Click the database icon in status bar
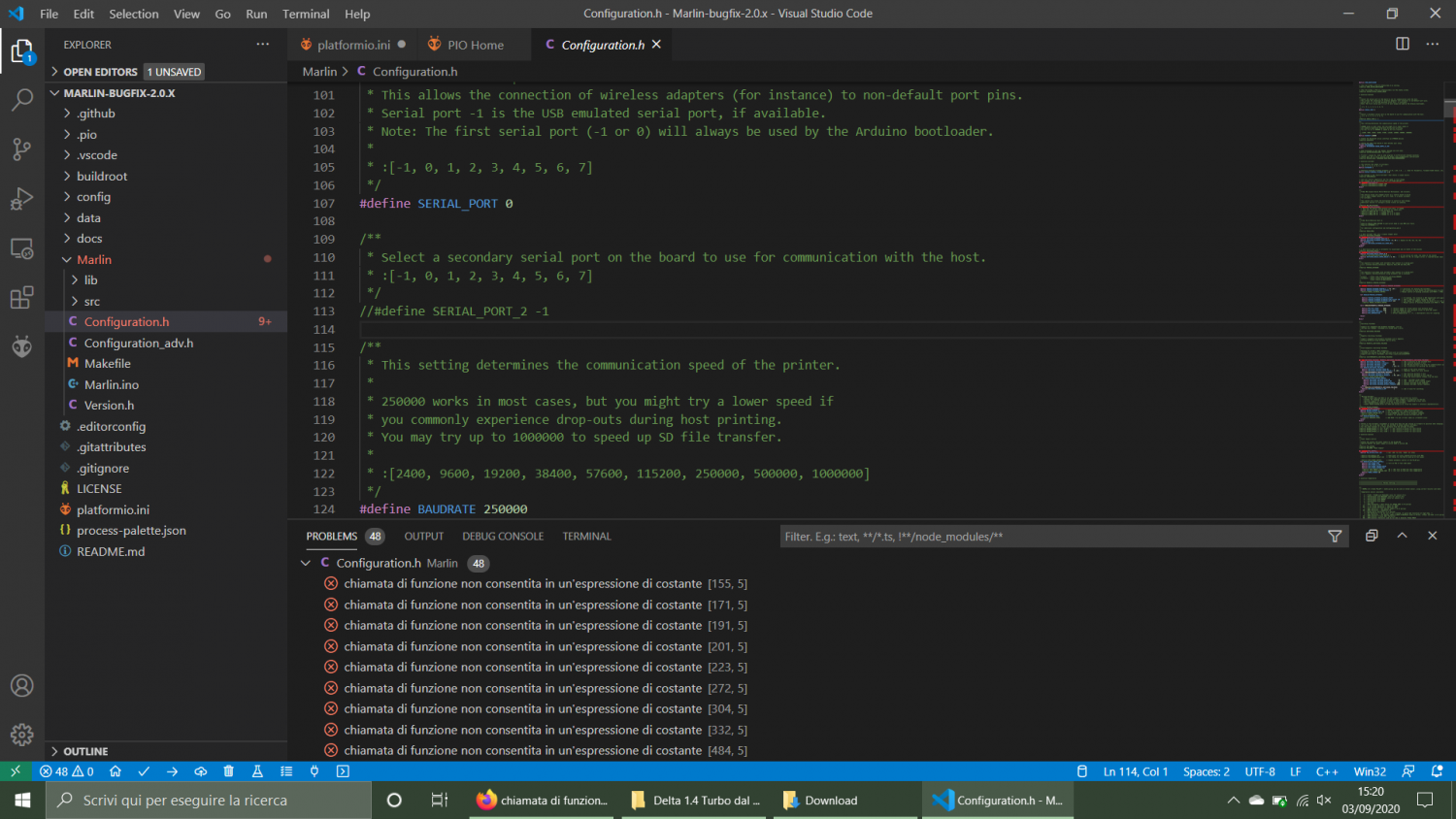This screenshot has width=1456, height=819. tap(1082, 771)
